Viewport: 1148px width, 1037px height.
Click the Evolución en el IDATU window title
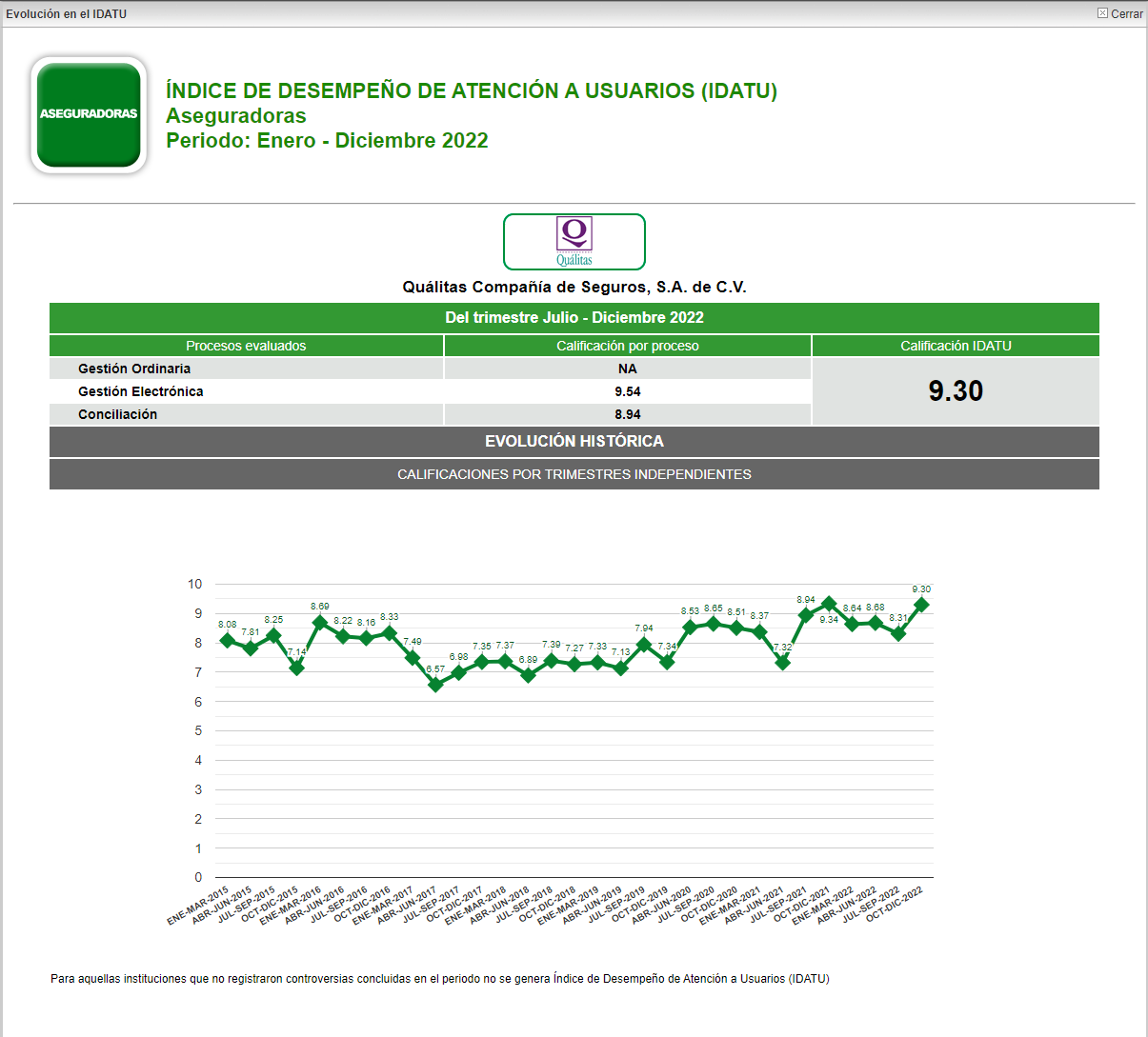(x=66, y=14)
